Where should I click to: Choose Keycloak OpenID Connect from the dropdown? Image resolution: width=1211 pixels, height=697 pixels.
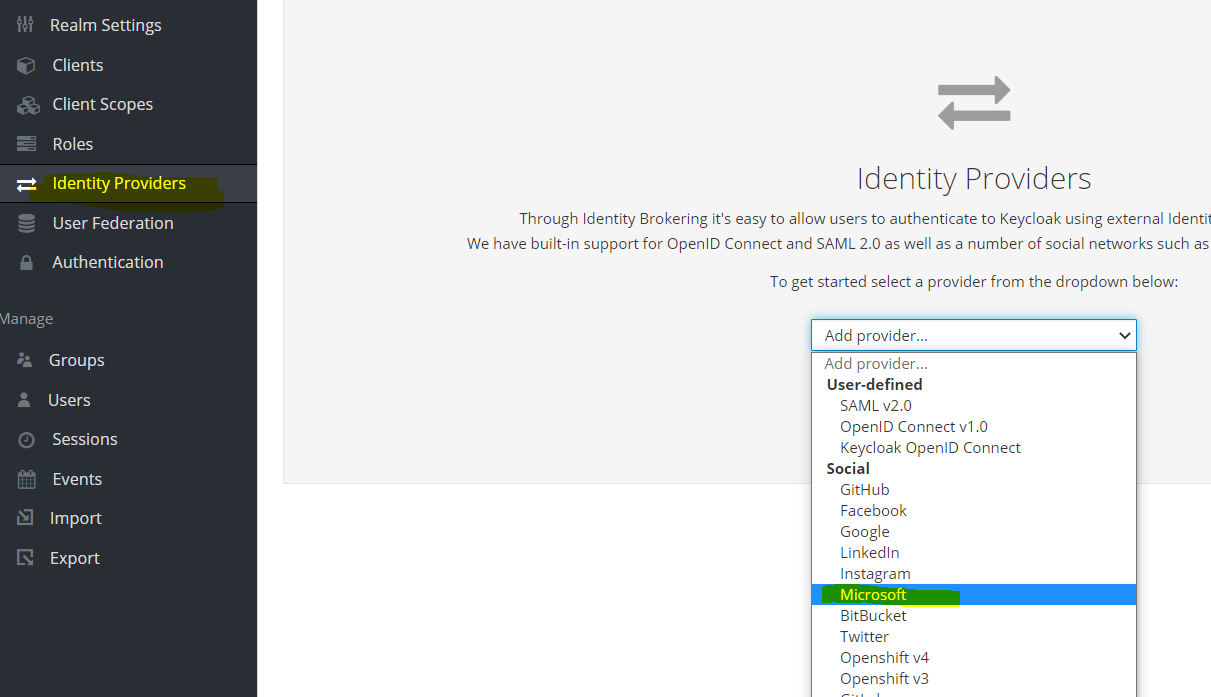[929, 447]
